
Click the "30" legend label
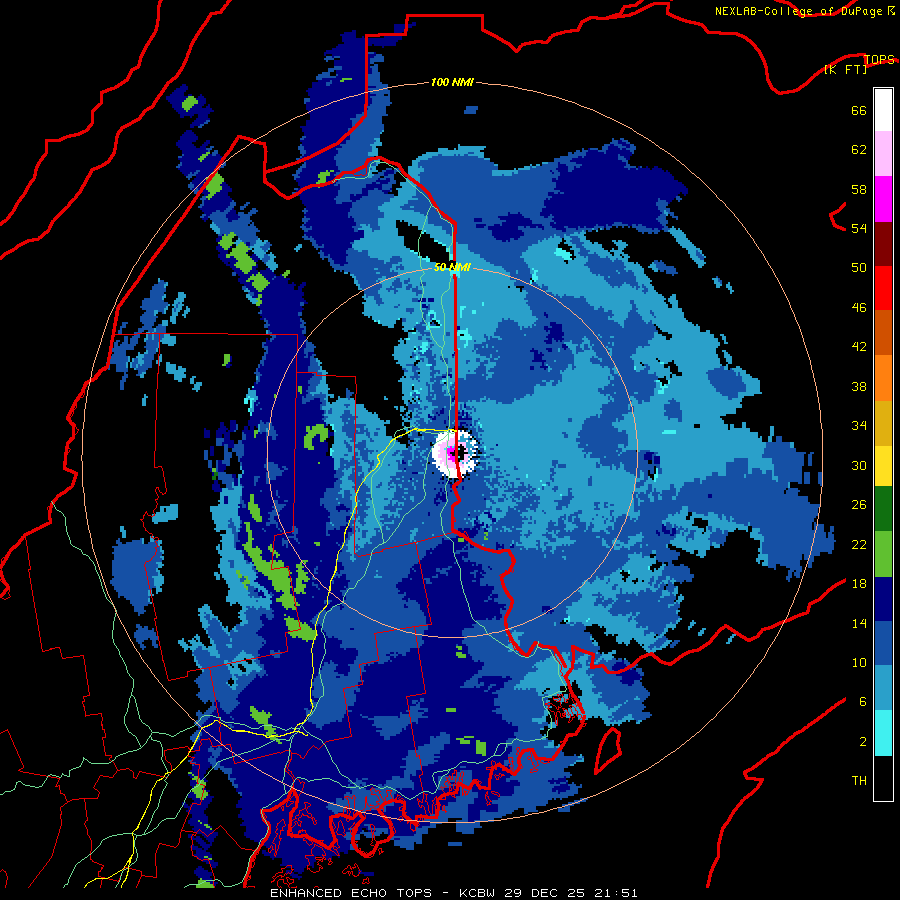coord(859,465)
